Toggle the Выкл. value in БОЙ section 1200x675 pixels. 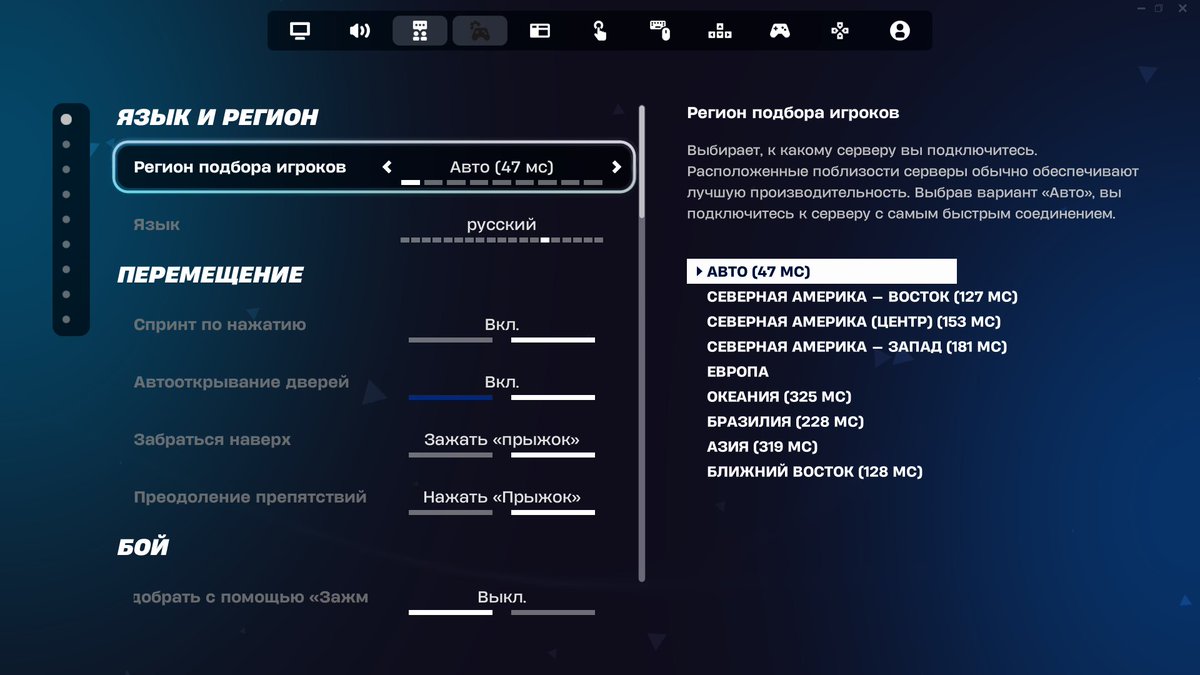[502, 597]
